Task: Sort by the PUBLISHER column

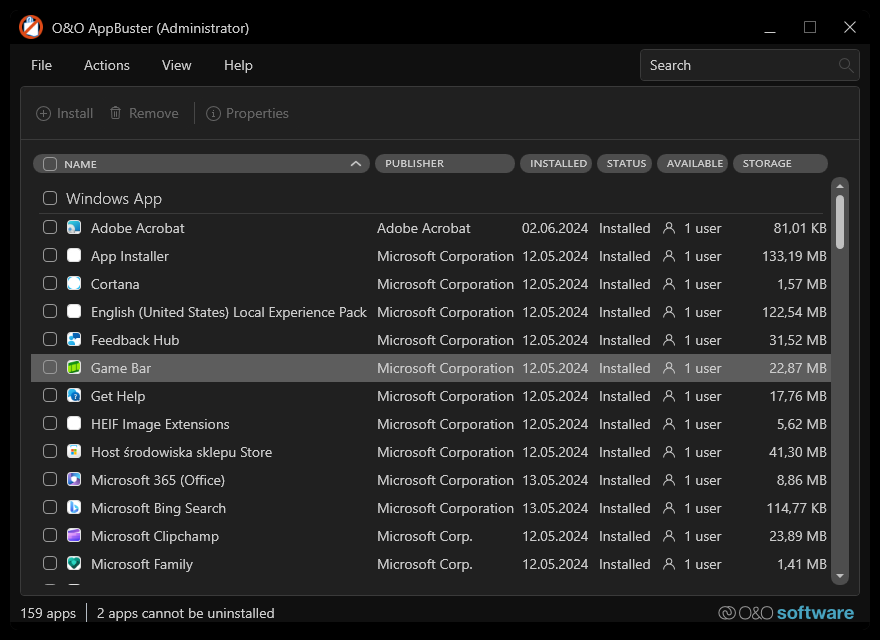Action: (x=444, y=163)
